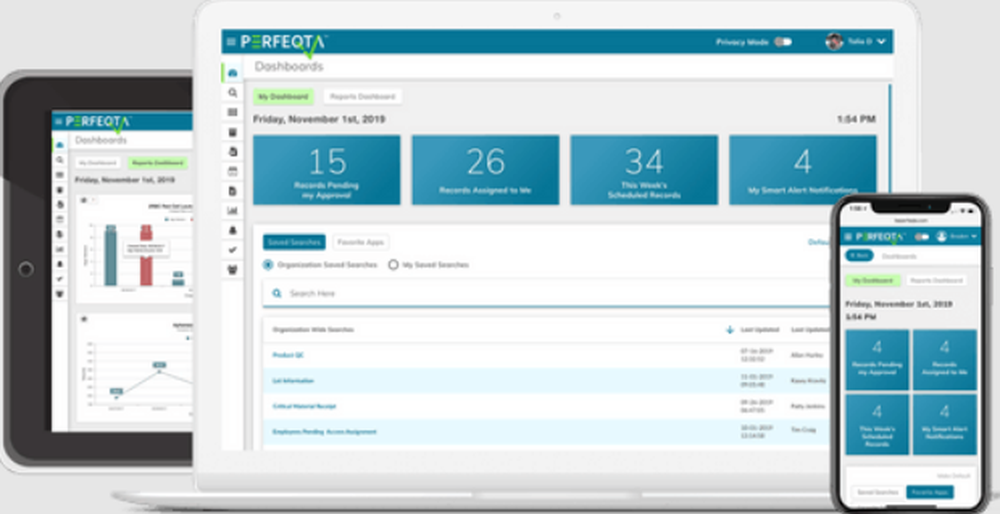Open the bar chart reports icon in laptop sidebar
The height and width of the screenshot is (514, 1000).
coord(233,210)
